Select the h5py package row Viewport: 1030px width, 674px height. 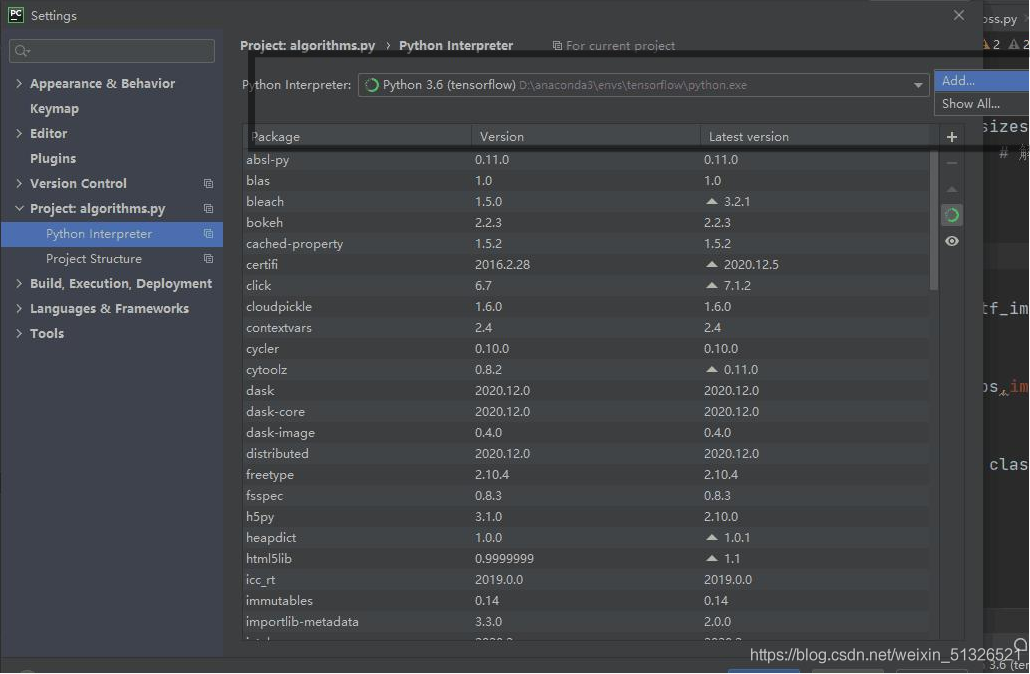[x=586, y=517]
